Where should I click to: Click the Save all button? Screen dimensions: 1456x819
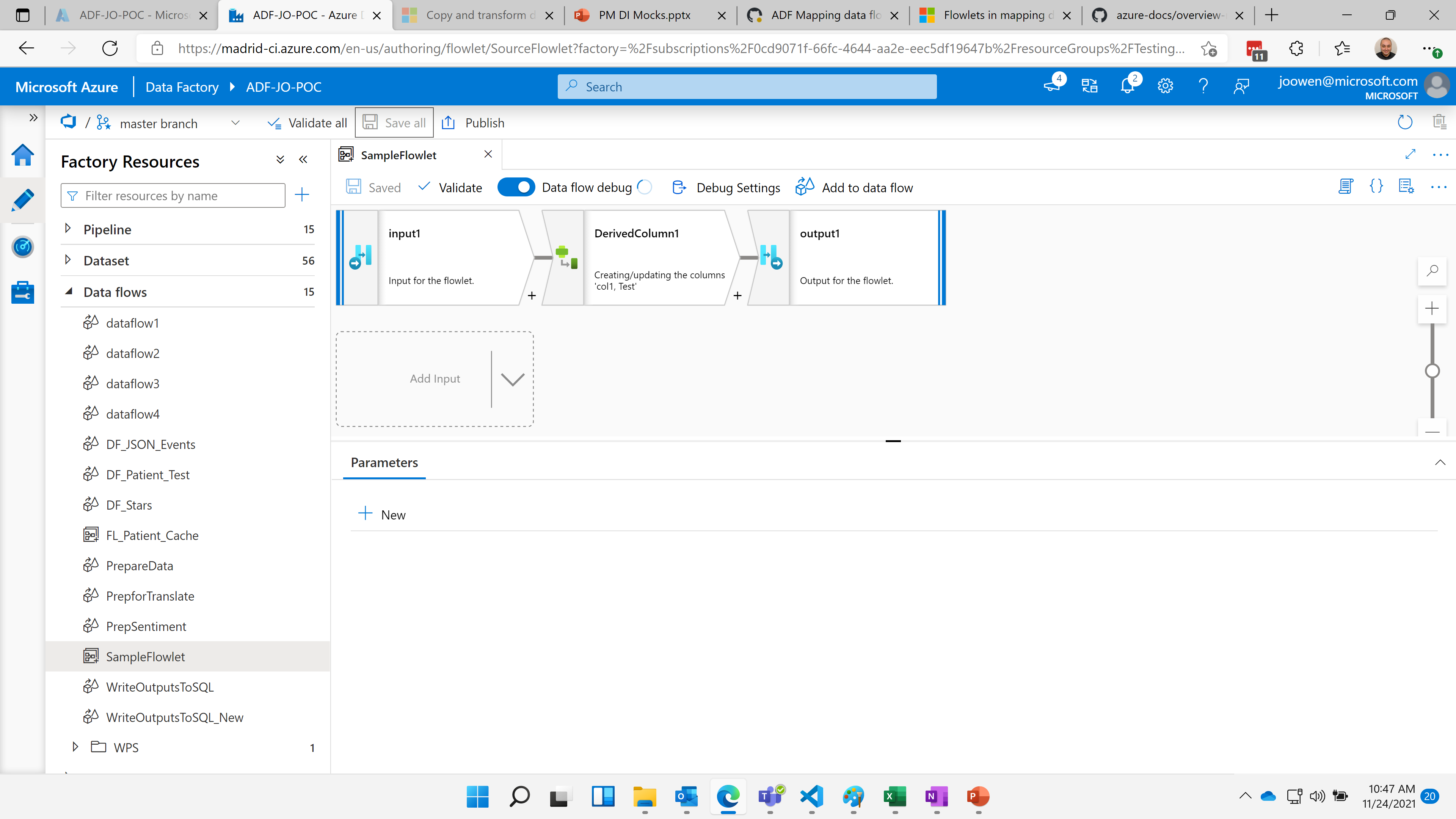pyautogui.click(x=395, y=122)
